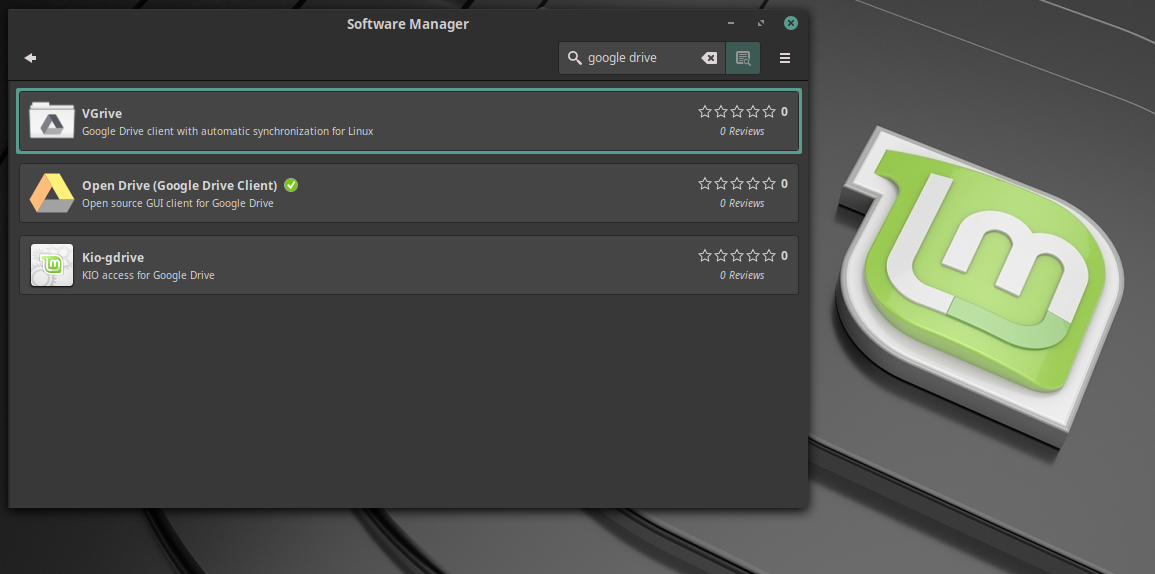Screen dimensions: 1155x574
Task: Click the search field containing 'google drive'
Action: click(x=642, y=58)
